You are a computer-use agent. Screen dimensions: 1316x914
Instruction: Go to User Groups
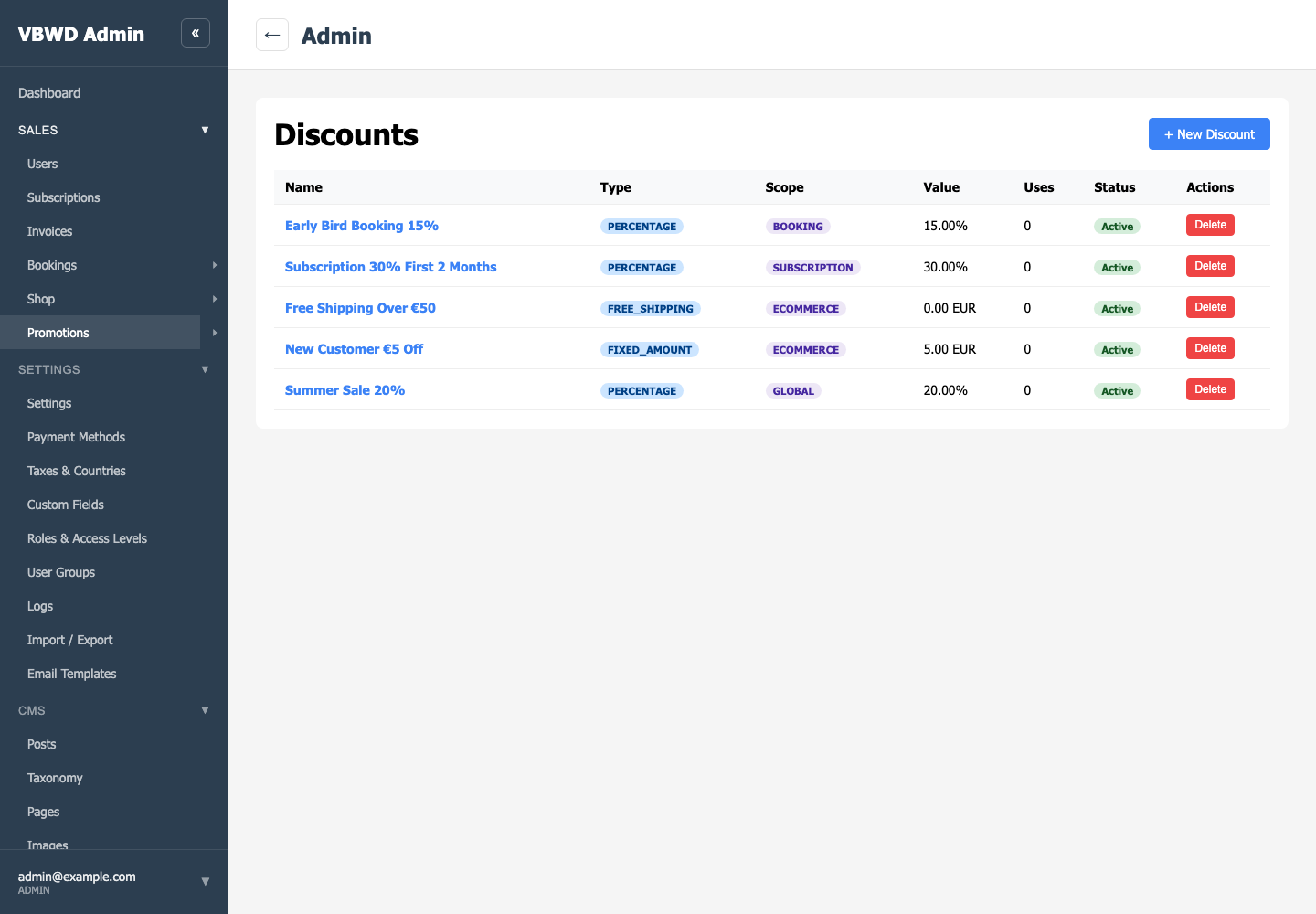point(61,572)
